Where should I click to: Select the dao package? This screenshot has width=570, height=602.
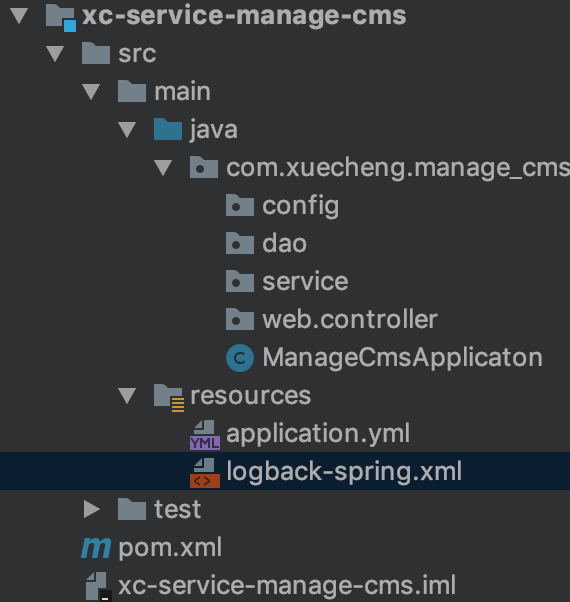[285, 243]
